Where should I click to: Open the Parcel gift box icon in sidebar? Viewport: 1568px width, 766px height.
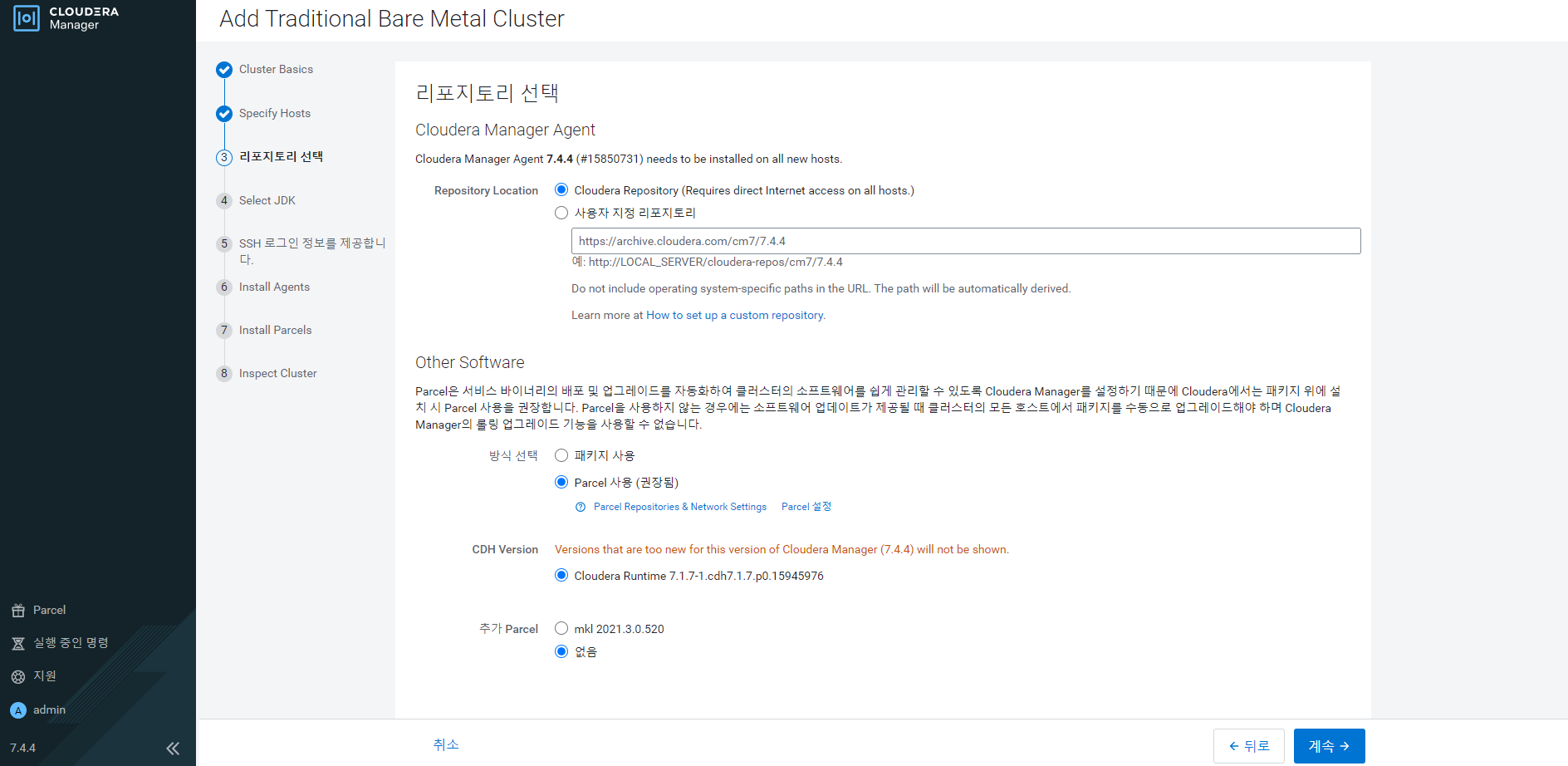(18, 611)
